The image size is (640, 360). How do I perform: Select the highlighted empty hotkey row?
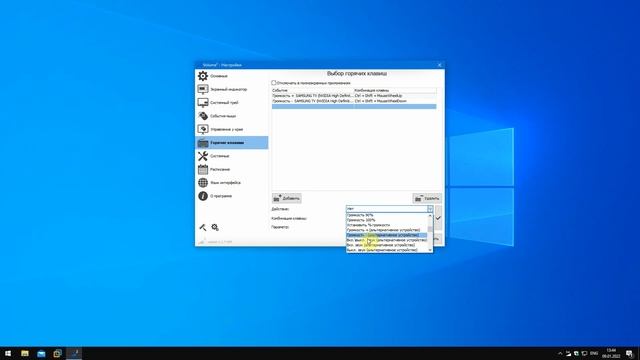pyautogui.click(x=354, y=107)
